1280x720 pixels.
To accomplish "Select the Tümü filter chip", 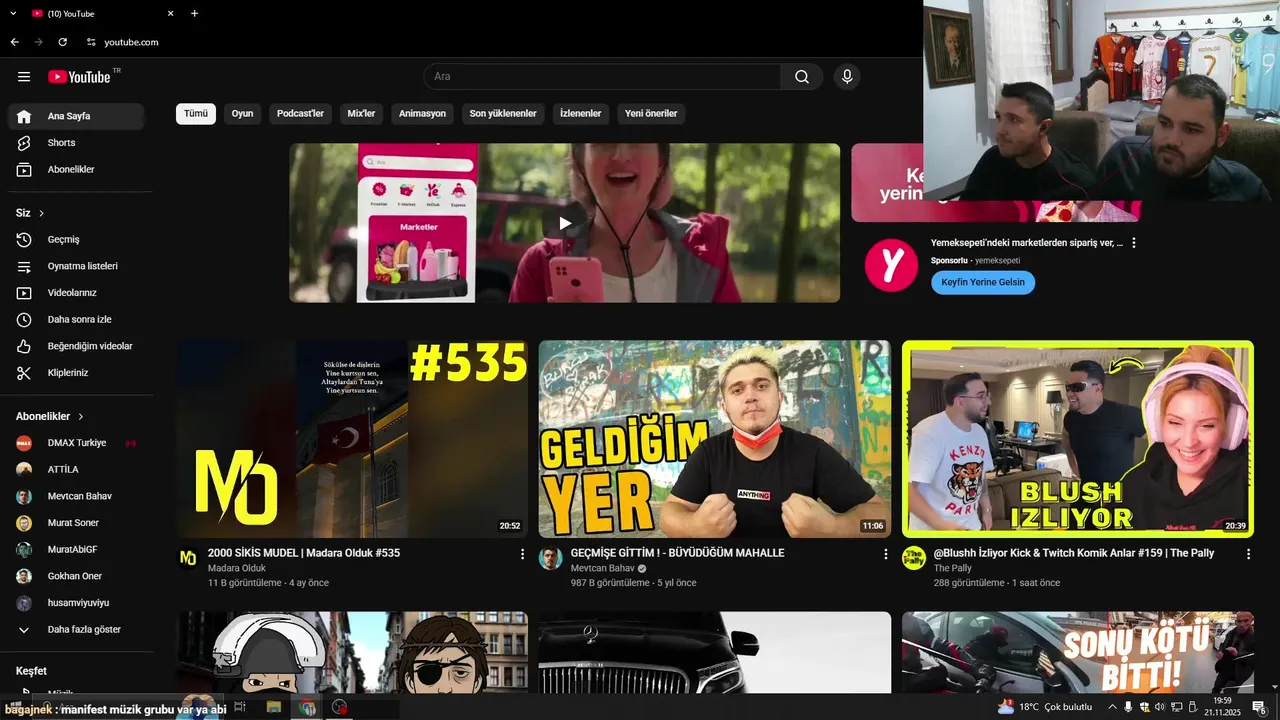I will (x=196, y=114).
